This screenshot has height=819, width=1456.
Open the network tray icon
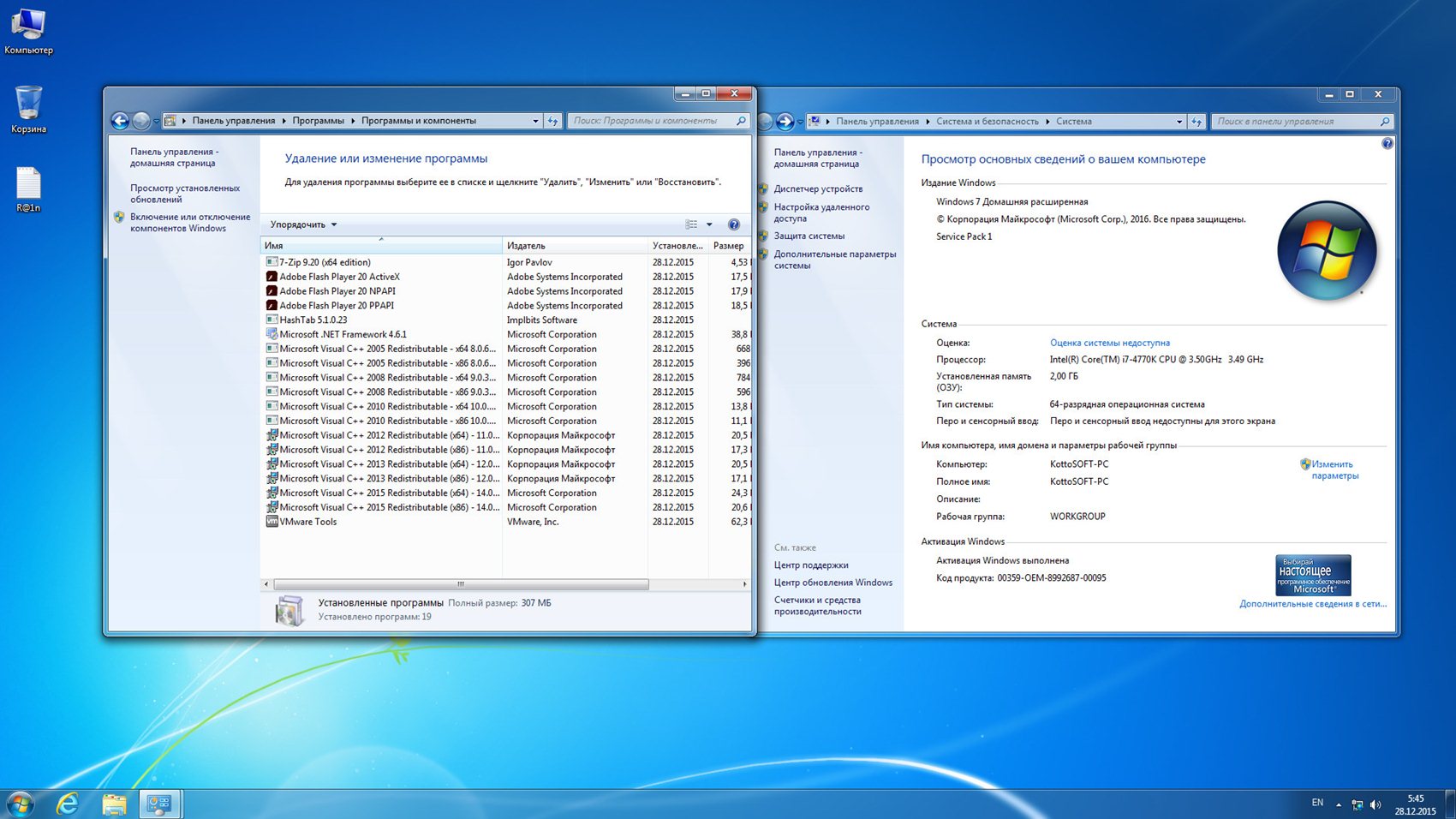point(1358,804)
